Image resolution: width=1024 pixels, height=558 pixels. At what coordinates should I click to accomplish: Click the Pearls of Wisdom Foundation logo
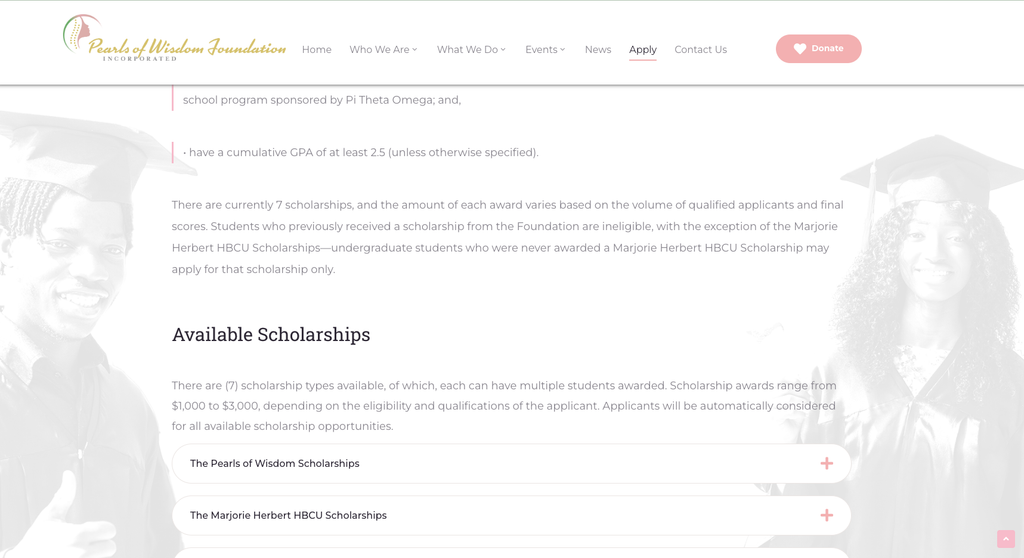coord(174,39)
